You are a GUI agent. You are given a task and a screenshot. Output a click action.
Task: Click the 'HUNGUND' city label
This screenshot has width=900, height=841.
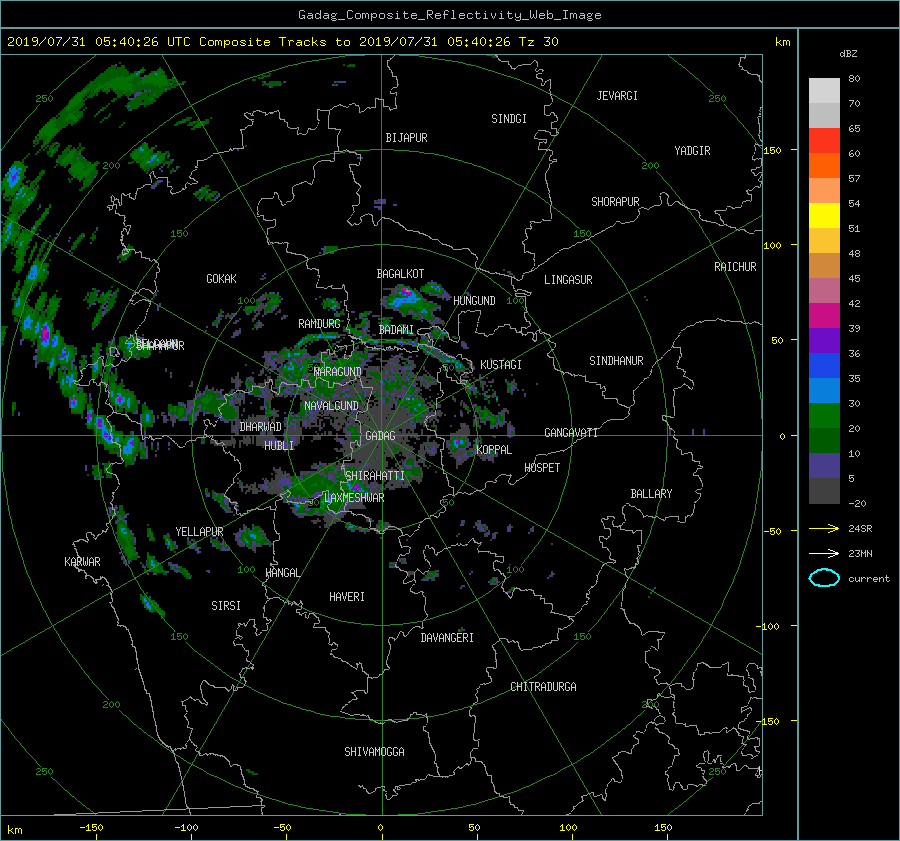point(474,301)
